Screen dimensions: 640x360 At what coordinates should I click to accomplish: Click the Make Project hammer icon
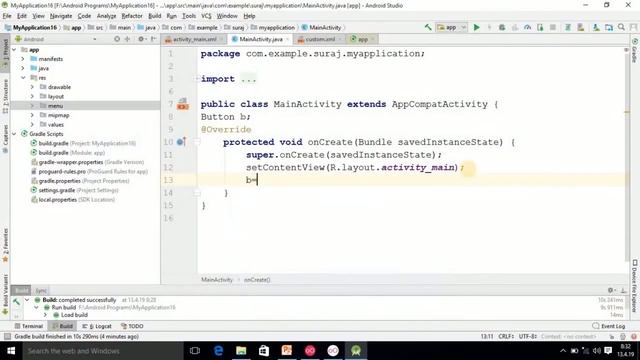click(x=428, y=27)
